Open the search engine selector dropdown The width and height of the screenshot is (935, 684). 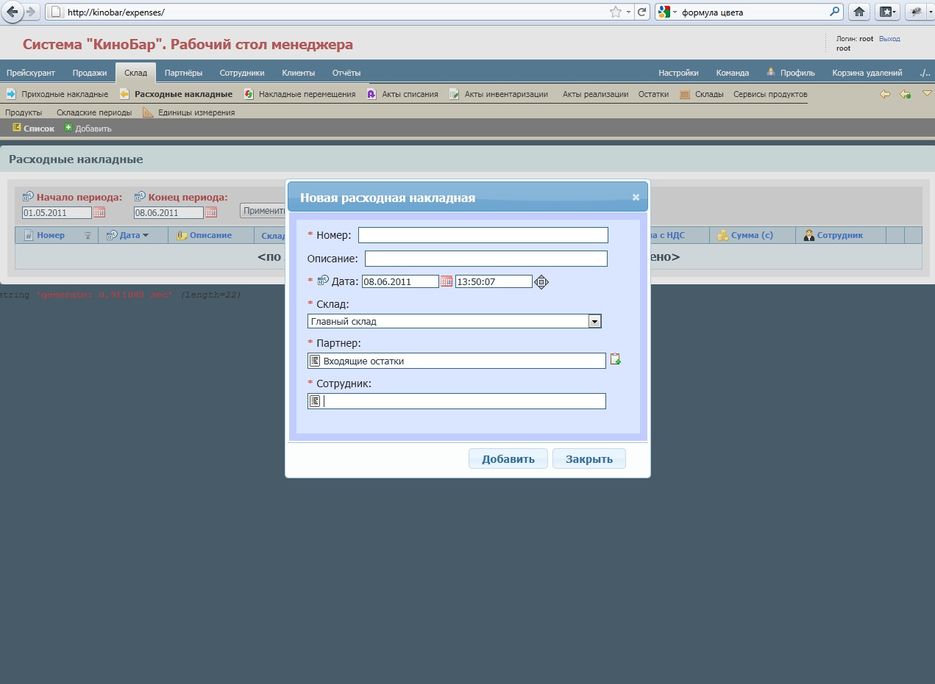coord(667,12)
